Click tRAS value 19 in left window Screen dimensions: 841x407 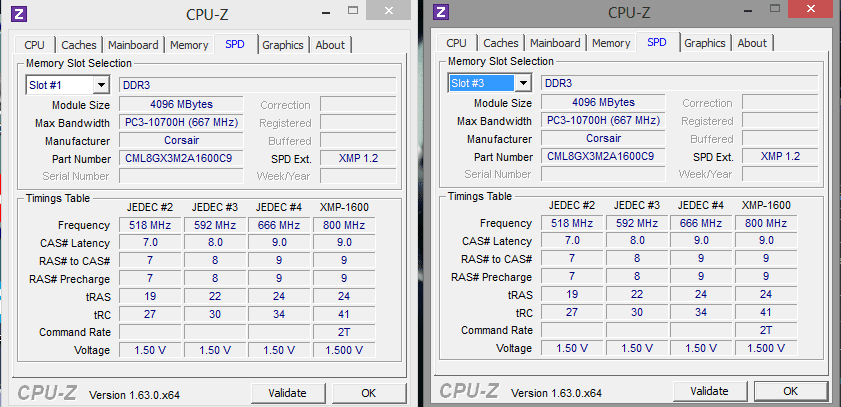(x=150, y=296)
